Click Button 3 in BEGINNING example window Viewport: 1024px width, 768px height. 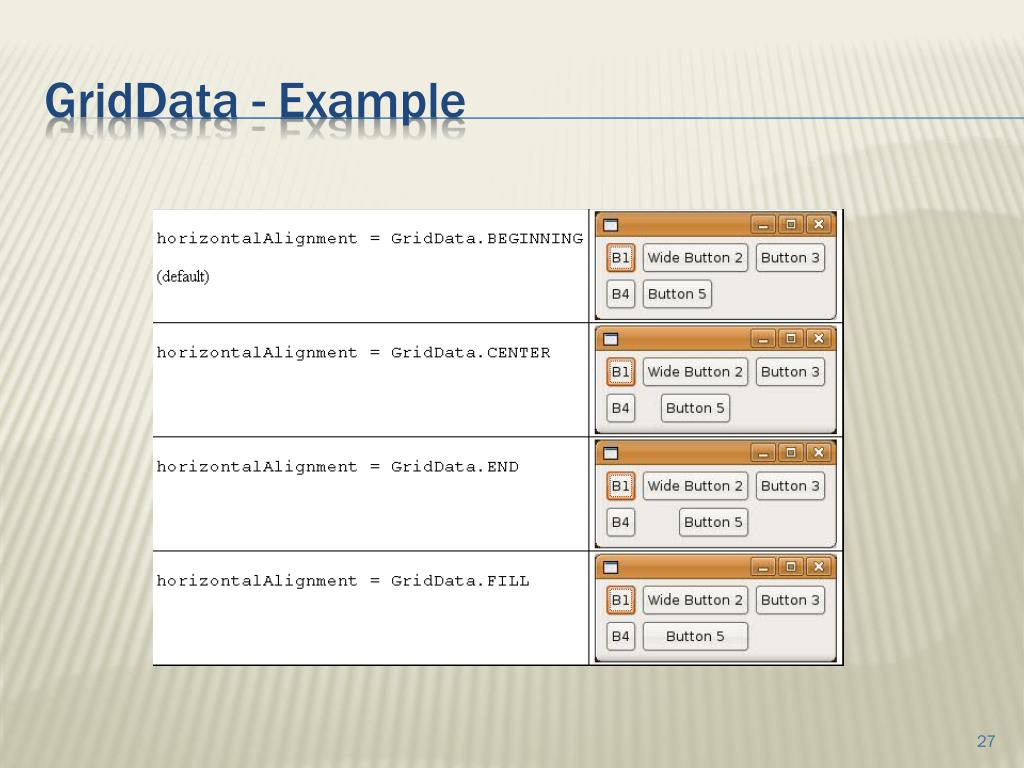point(790,257)
